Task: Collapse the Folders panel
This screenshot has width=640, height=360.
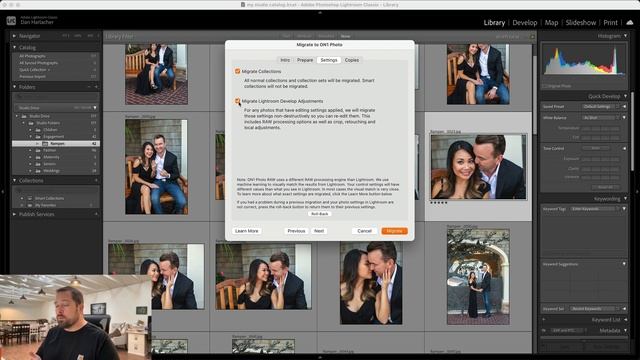Action: [14, 87]
